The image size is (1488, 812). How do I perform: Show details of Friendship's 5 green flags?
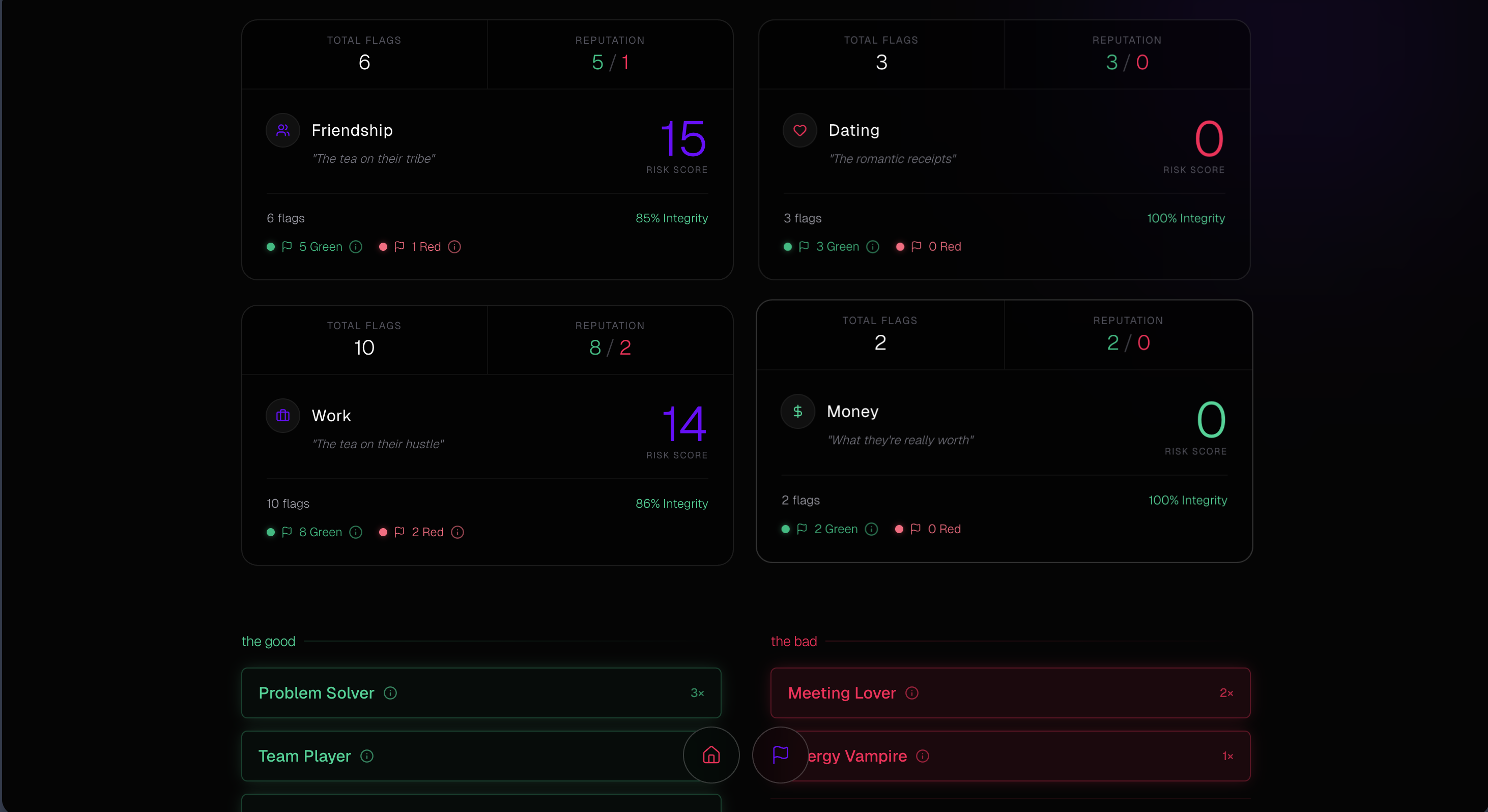click(x=355, y=247)
